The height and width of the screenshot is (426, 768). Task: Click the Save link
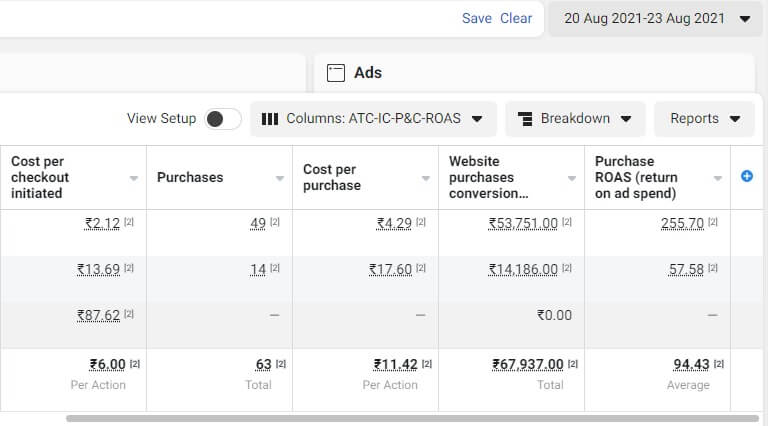pyautogui.click(x=476, y=18)
